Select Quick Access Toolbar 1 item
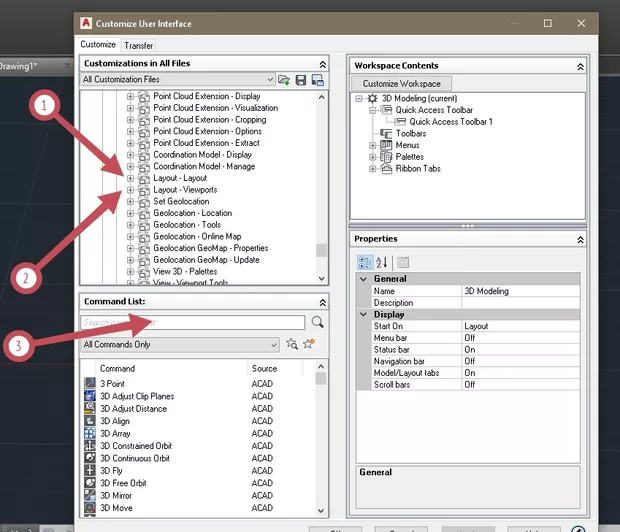The height and width of the screenshot is (532, 620). [451, 121]
